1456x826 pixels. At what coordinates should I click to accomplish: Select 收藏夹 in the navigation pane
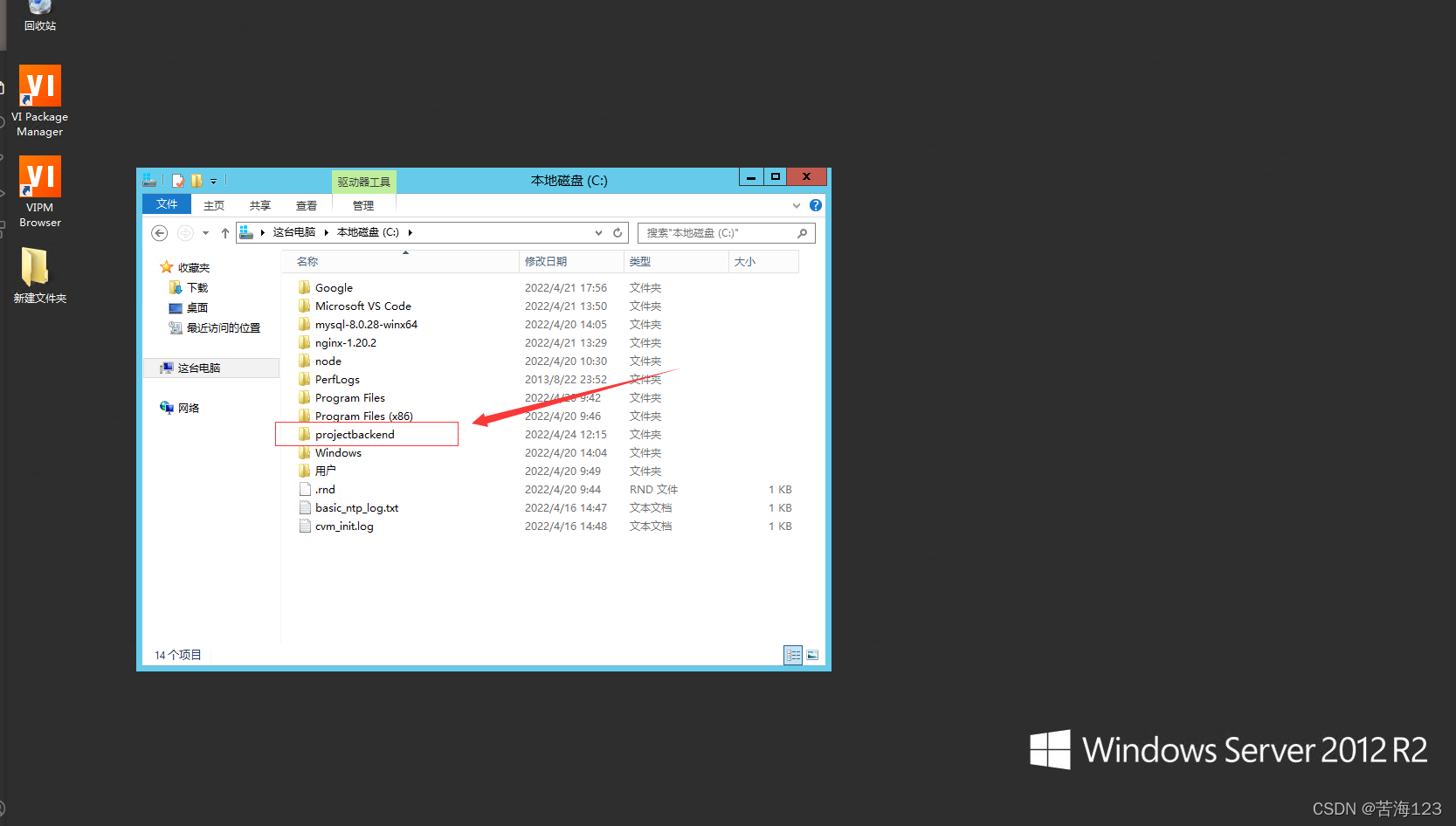point(184,267)
